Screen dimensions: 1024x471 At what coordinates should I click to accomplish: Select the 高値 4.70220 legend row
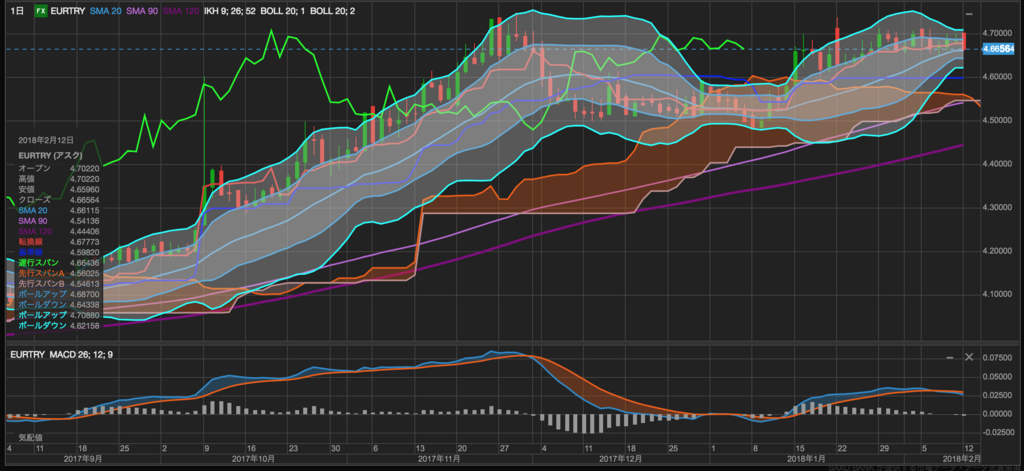[59, 178]
